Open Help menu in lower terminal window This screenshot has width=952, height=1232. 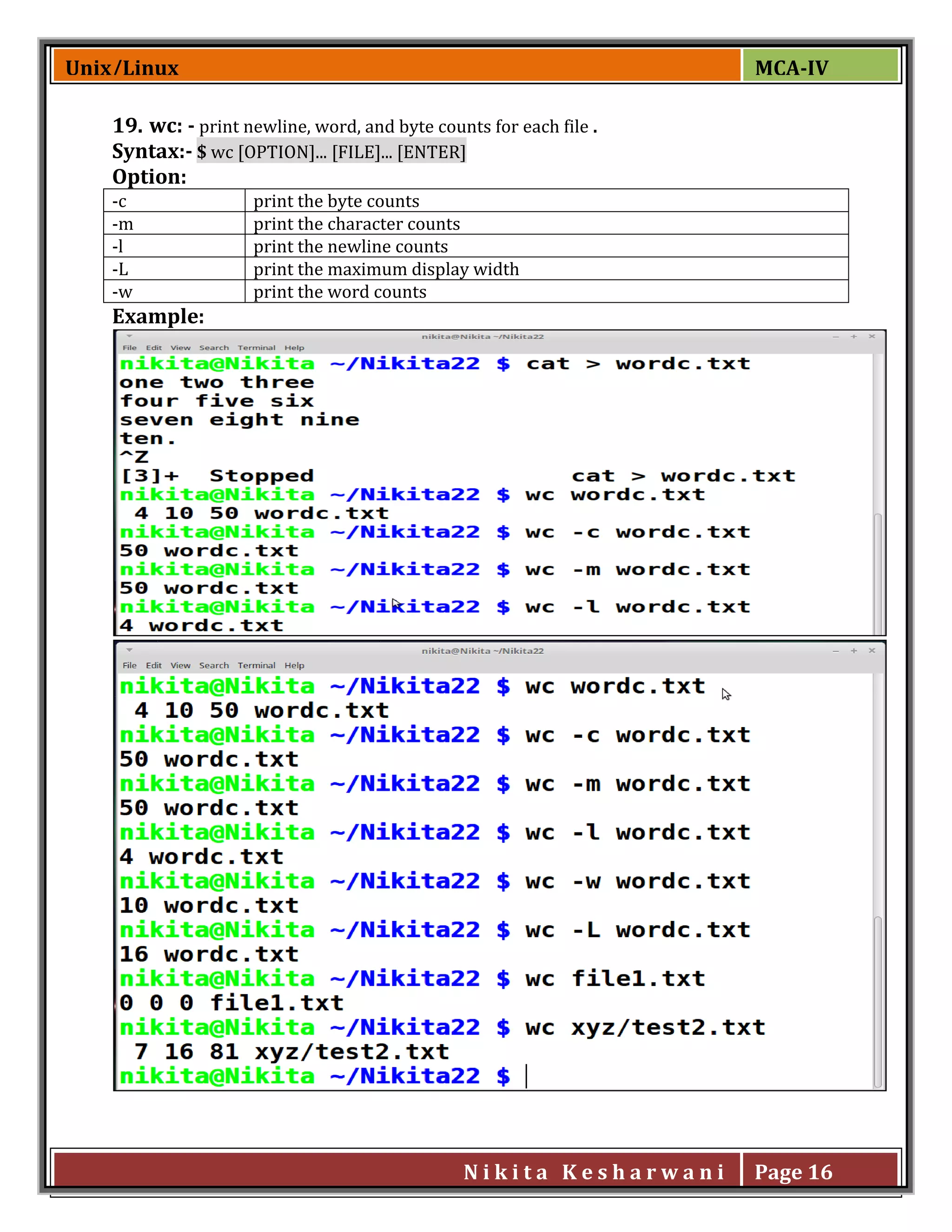coord(294,666)
